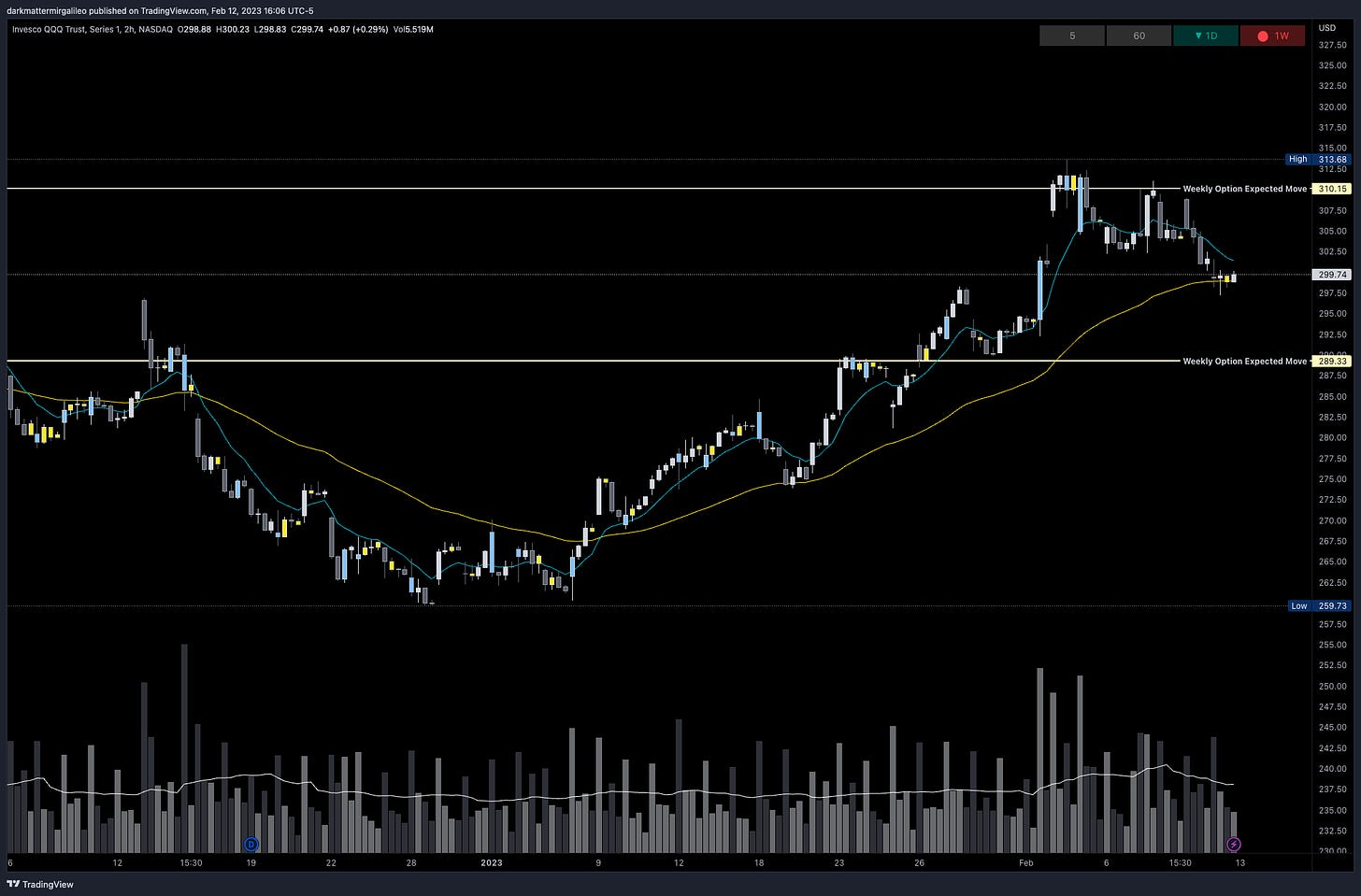Click the 28 date label on time axis
Image resolution: width=1361 pixels, height=896 pixels.
411,863
